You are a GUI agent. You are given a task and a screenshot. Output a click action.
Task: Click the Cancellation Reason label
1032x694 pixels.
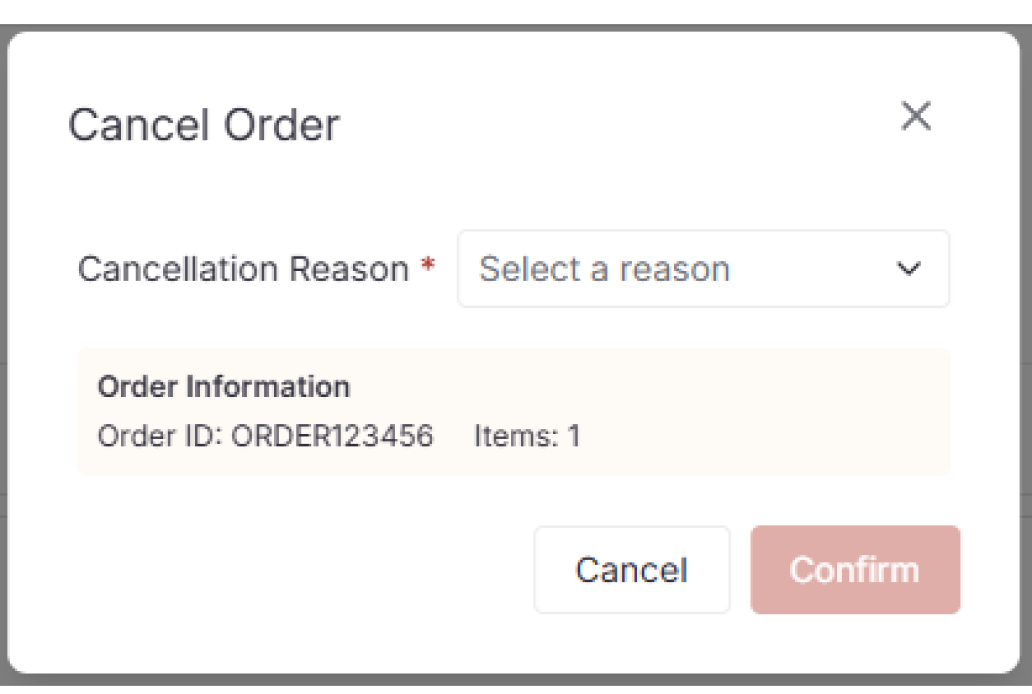[247, 268]
